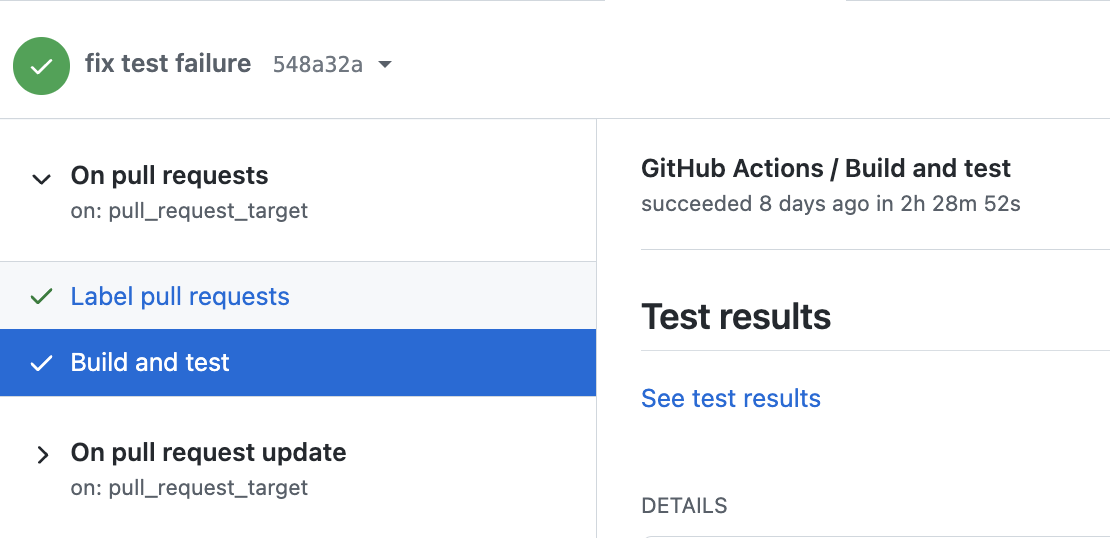Click the commit hash 548a32a
This screenshot has height=538, width=1110.
318,65
